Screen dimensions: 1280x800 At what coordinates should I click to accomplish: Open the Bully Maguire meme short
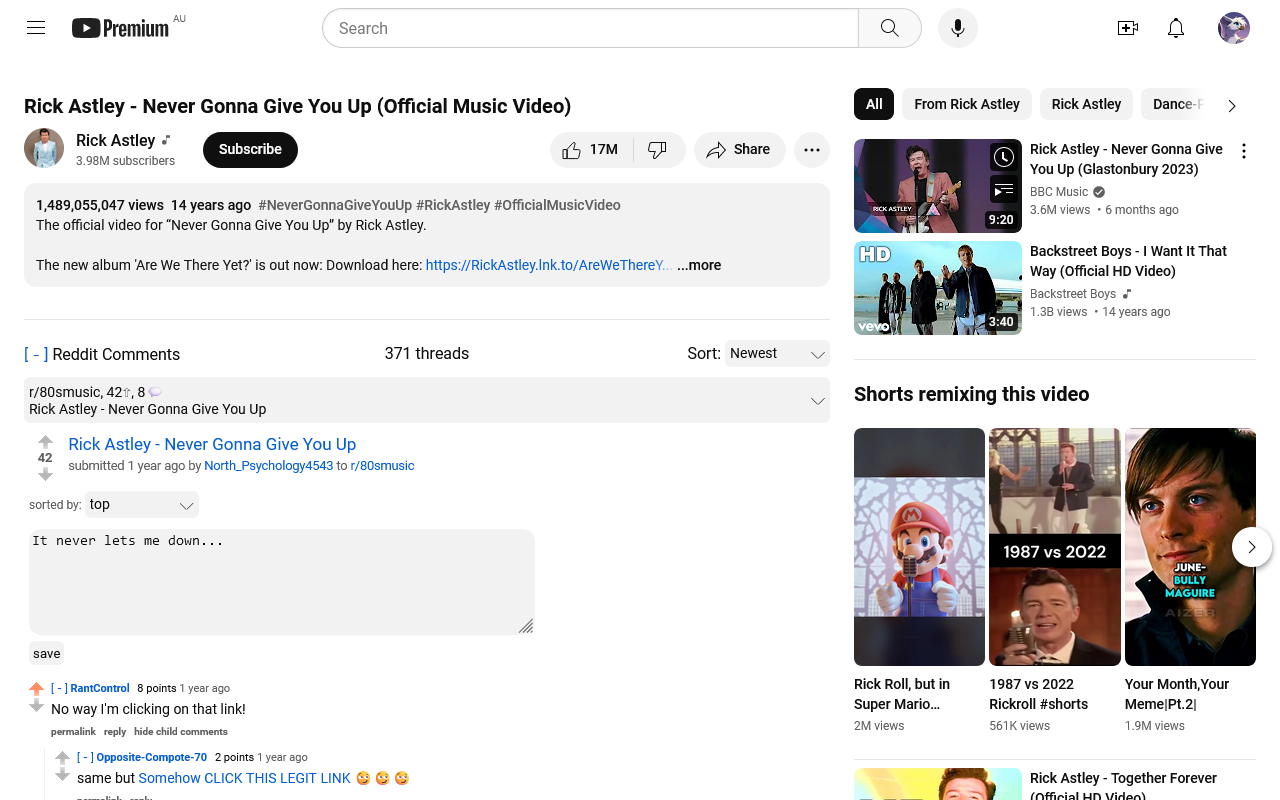click(x=1190, y=547)
